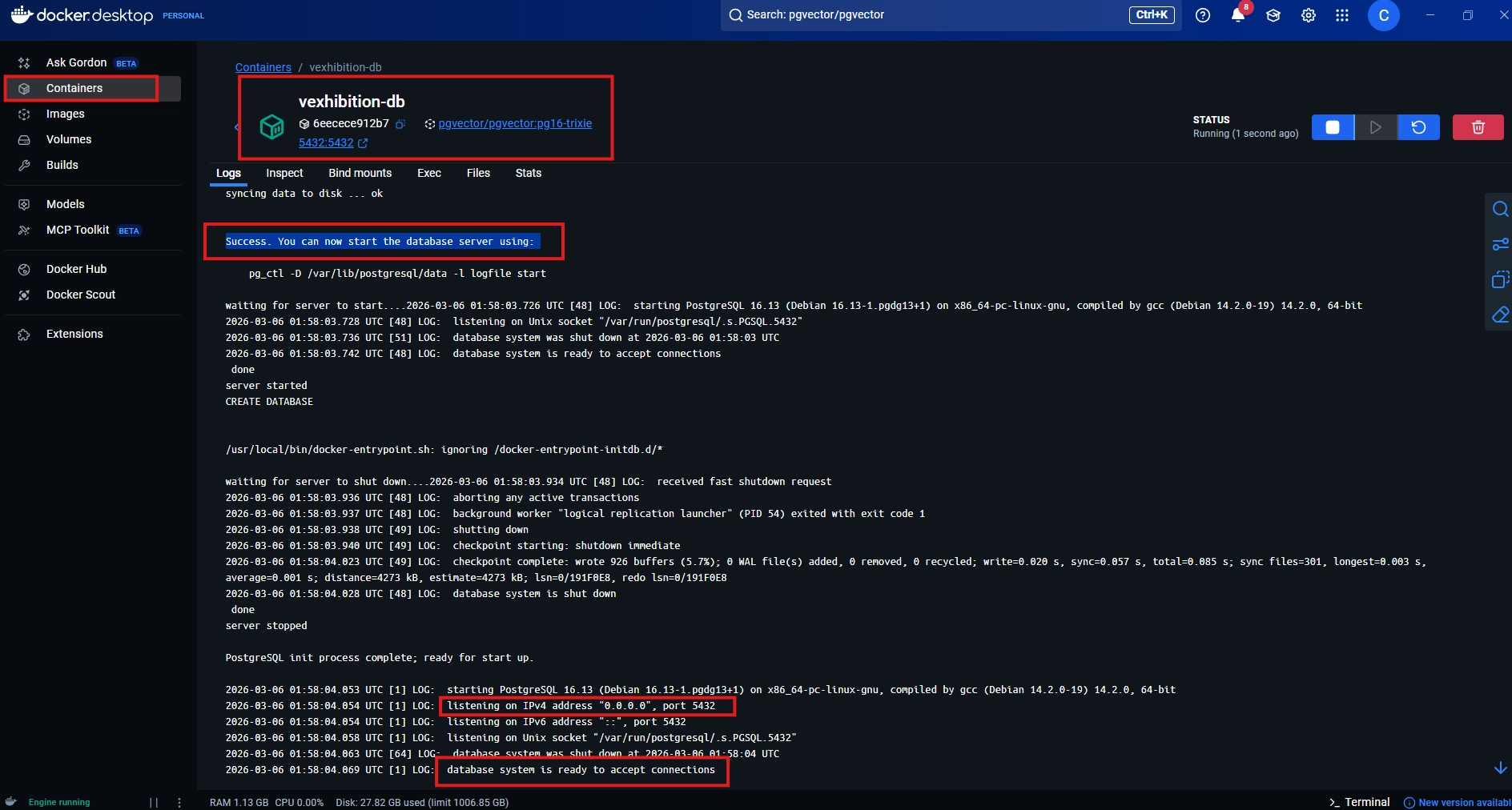This screenshot has height=810, width=1512.
Task: Click the 'PostgreSQL init process complete' log line
Action: pos(380,657)
